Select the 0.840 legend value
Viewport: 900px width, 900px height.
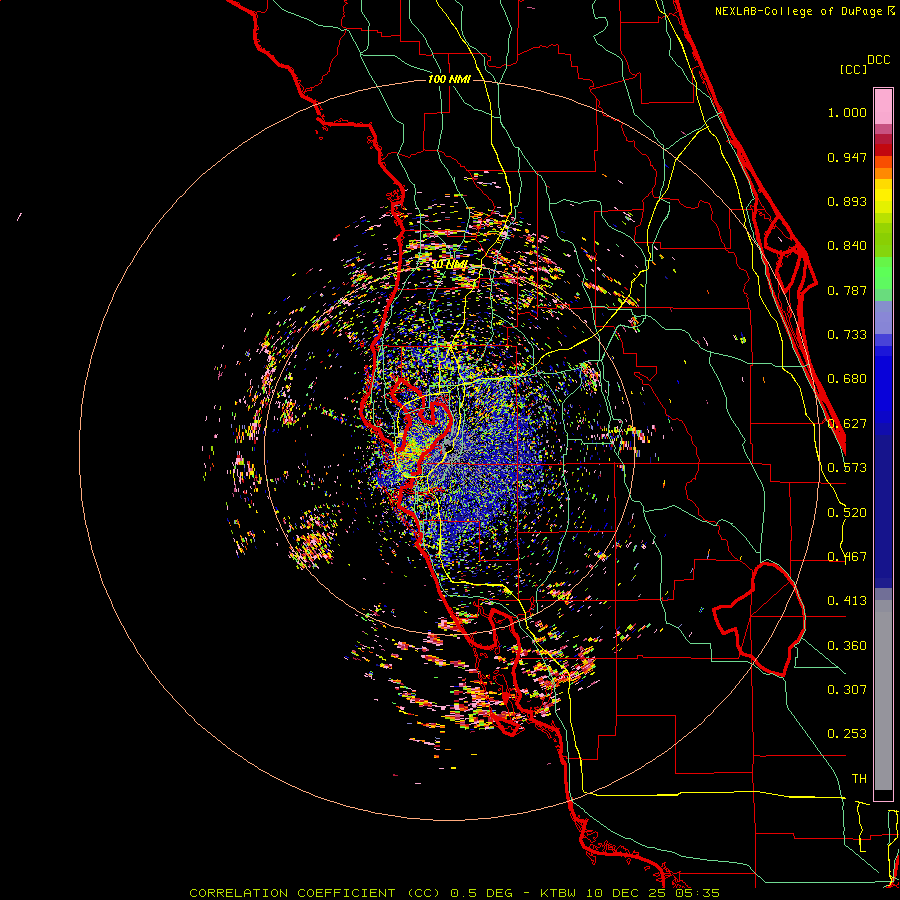(x=847, y=246)
